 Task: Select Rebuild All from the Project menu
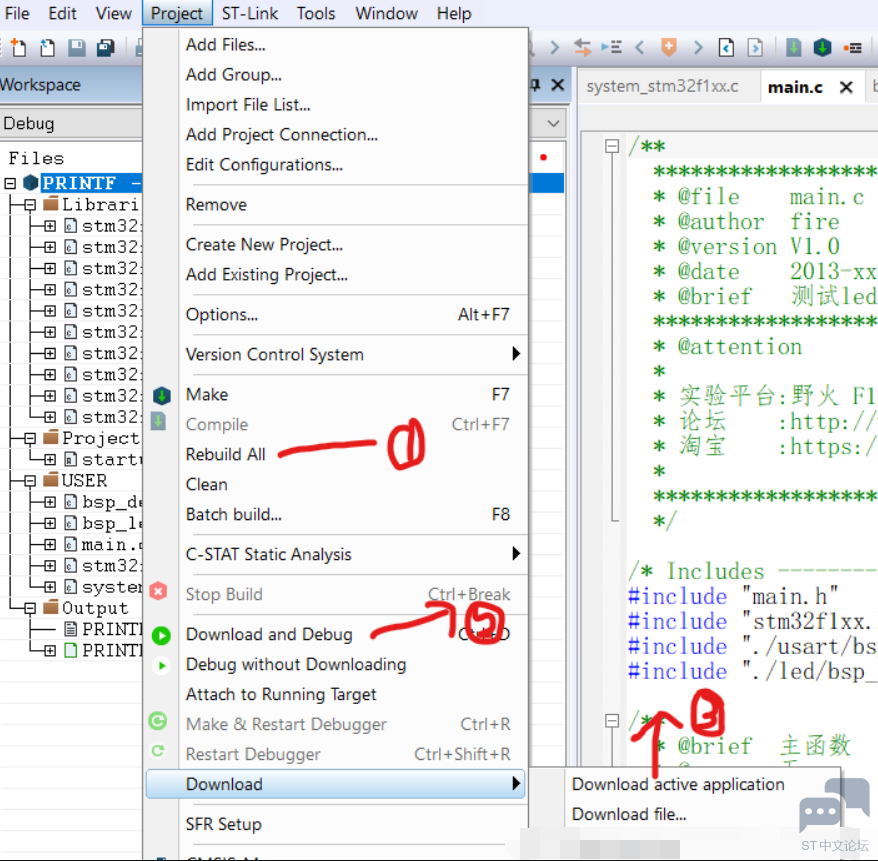click(x=226, y=454)
